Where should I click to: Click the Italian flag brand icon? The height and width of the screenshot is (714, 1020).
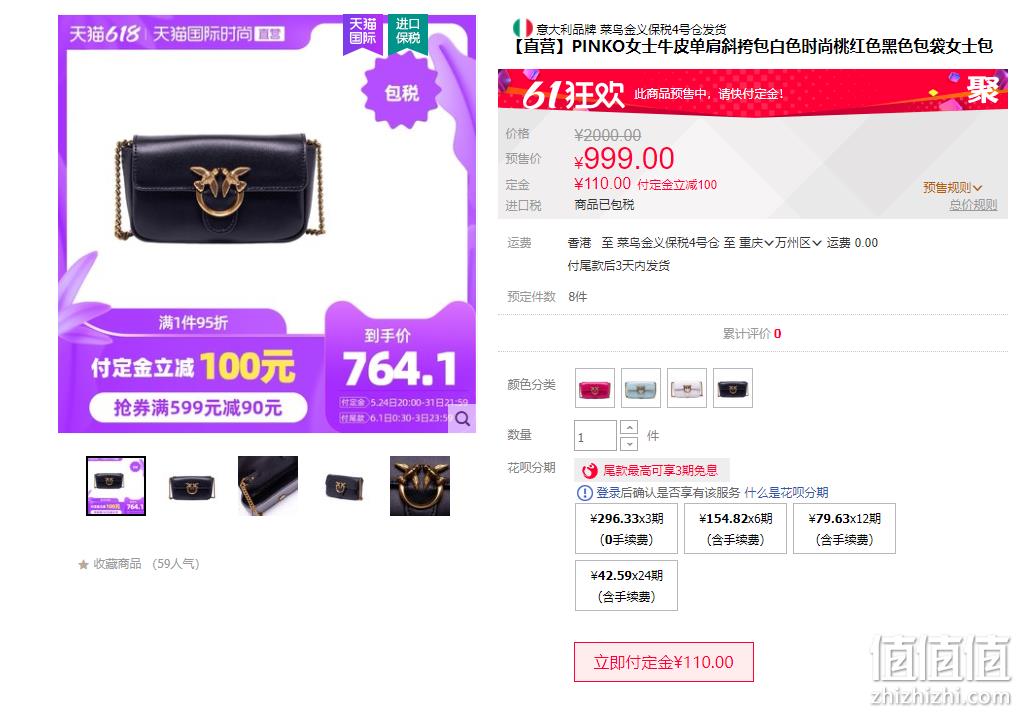(522, 28)
